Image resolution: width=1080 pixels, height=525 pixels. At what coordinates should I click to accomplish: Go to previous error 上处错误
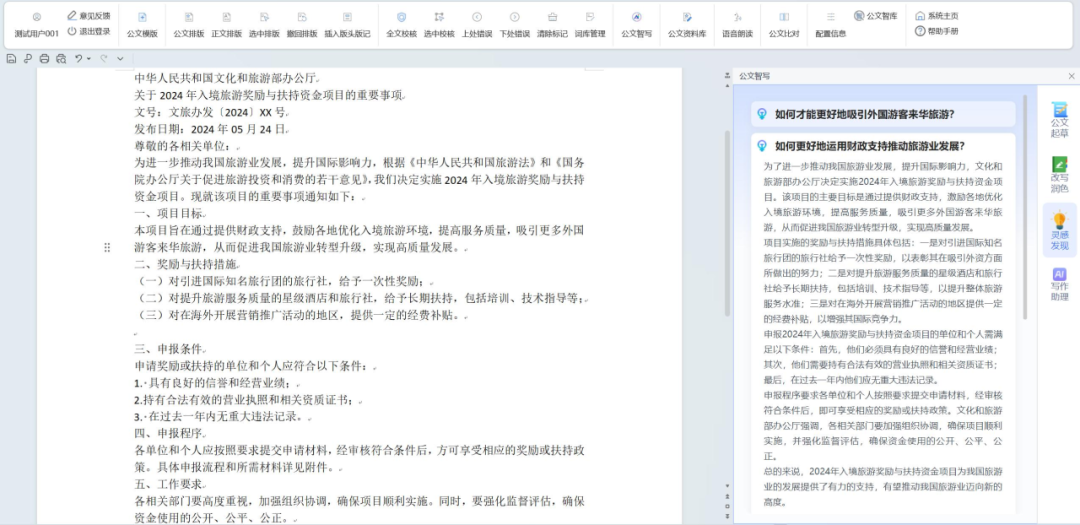tap(477, 25)
